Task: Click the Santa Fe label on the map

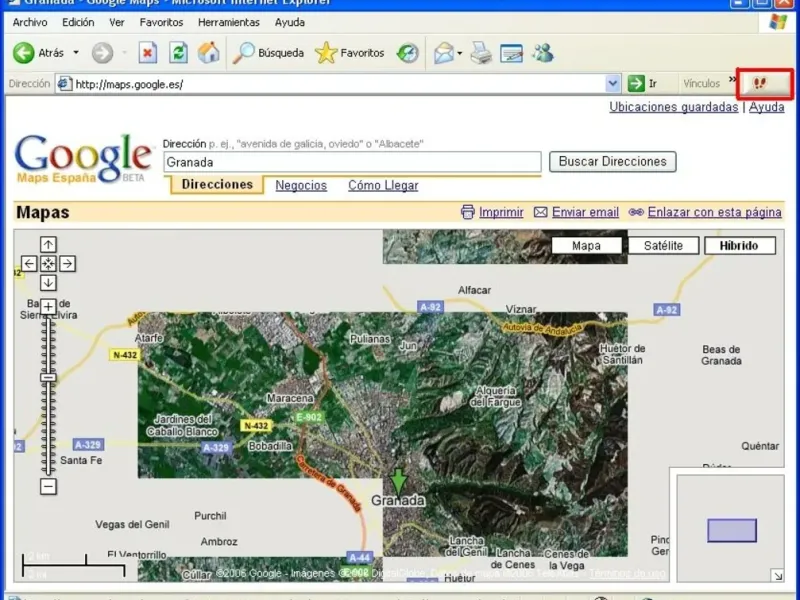Action: pos(81,461)
